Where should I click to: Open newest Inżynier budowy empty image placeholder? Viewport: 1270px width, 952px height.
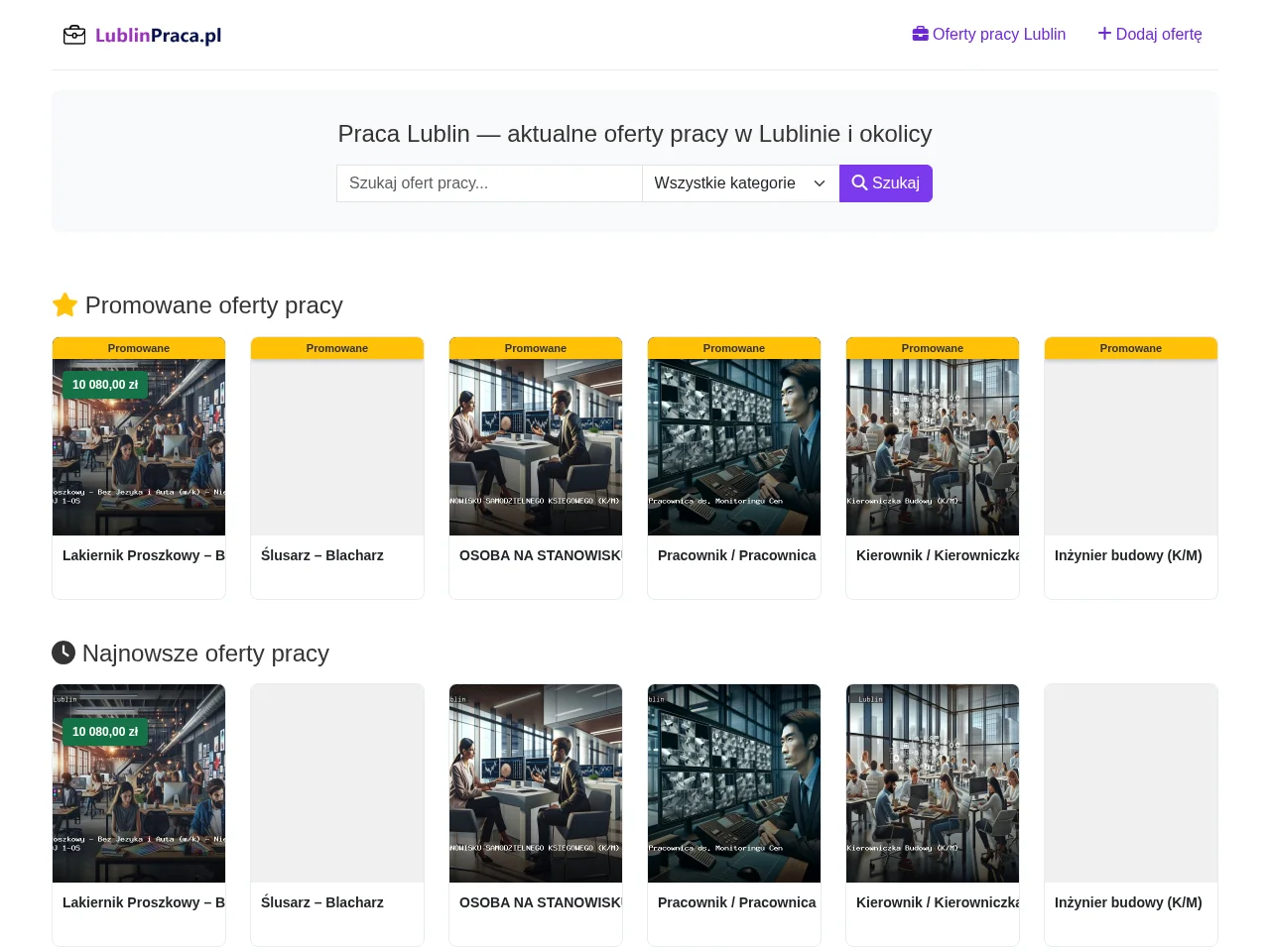[x=1131, y=783]
